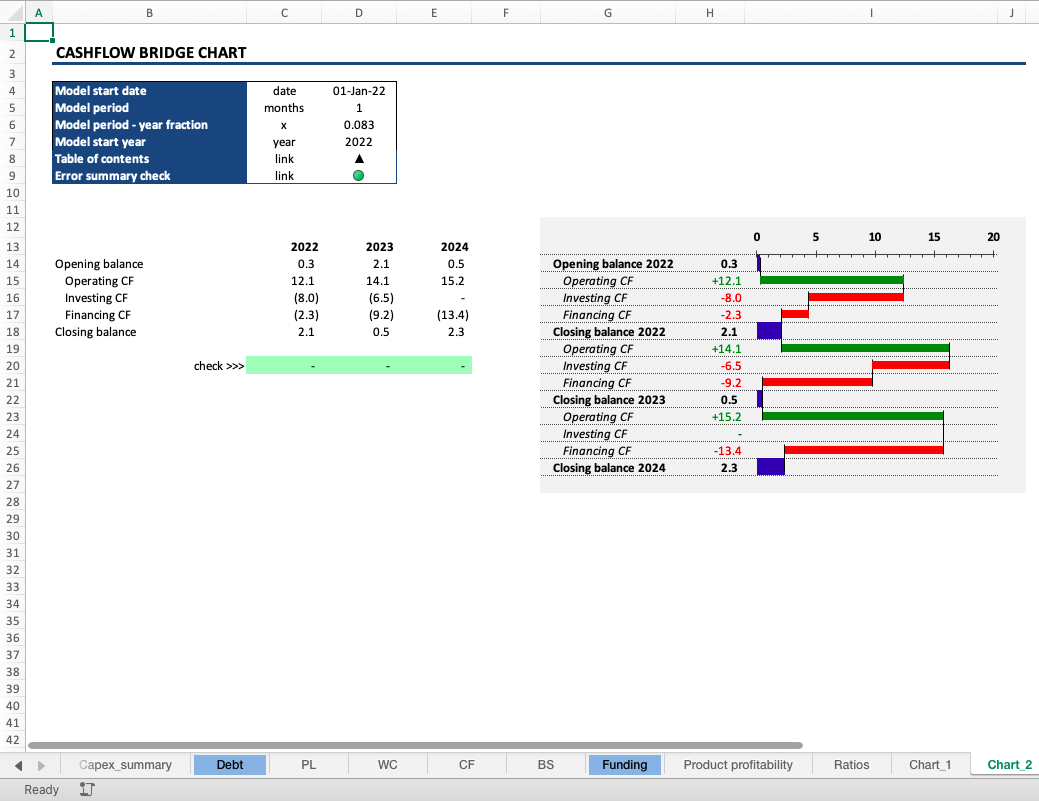1039x801 pixels.
Task: Select the Model start year 2022 value
Action: tap(358, 142)
